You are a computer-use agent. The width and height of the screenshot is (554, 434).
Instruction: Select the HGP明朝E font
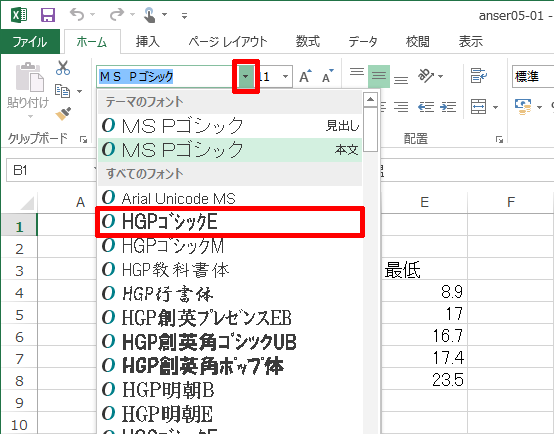(x=230, y=414)
